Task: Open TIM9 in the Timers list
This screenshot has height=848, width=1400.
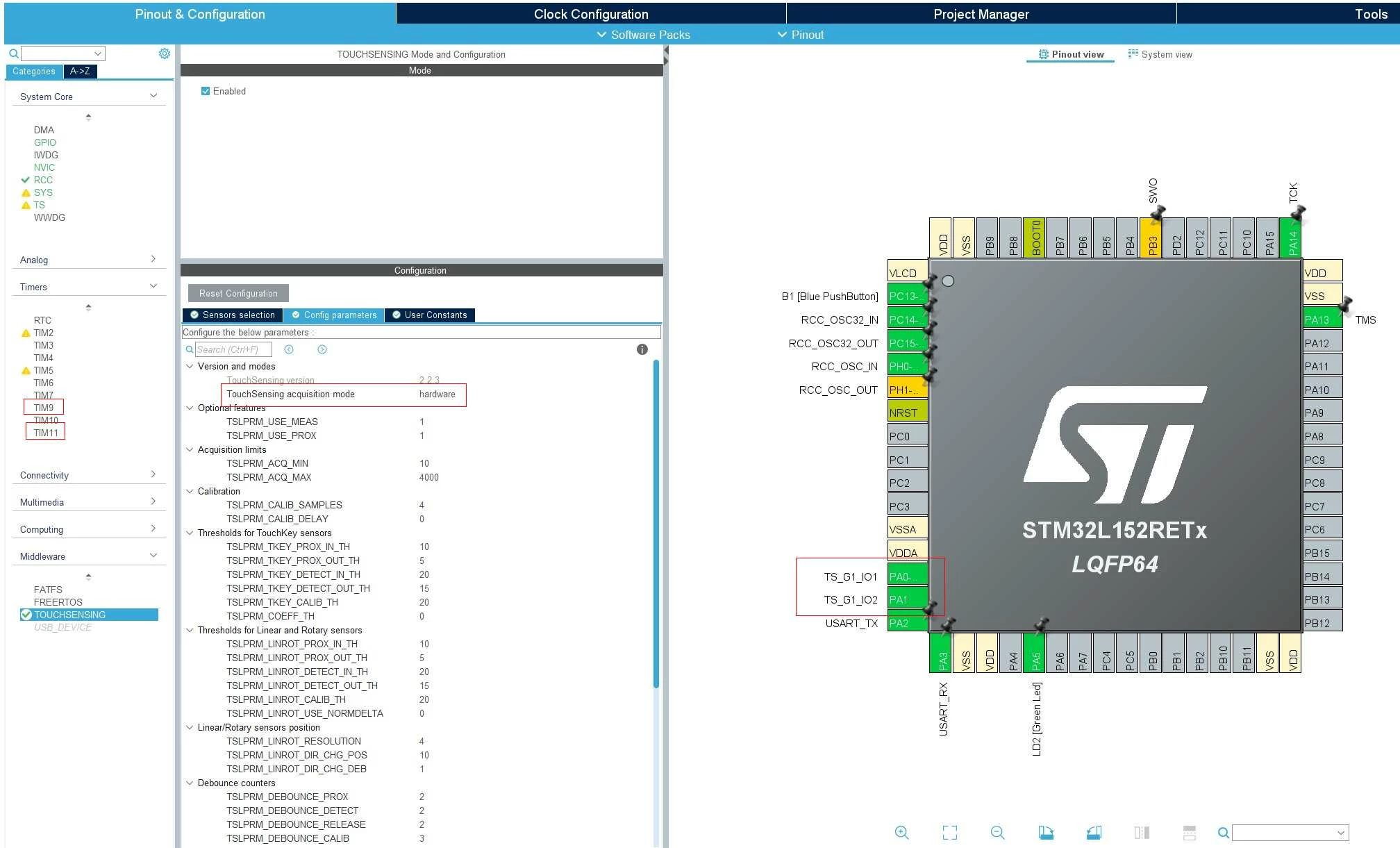Action: (43, 408)
